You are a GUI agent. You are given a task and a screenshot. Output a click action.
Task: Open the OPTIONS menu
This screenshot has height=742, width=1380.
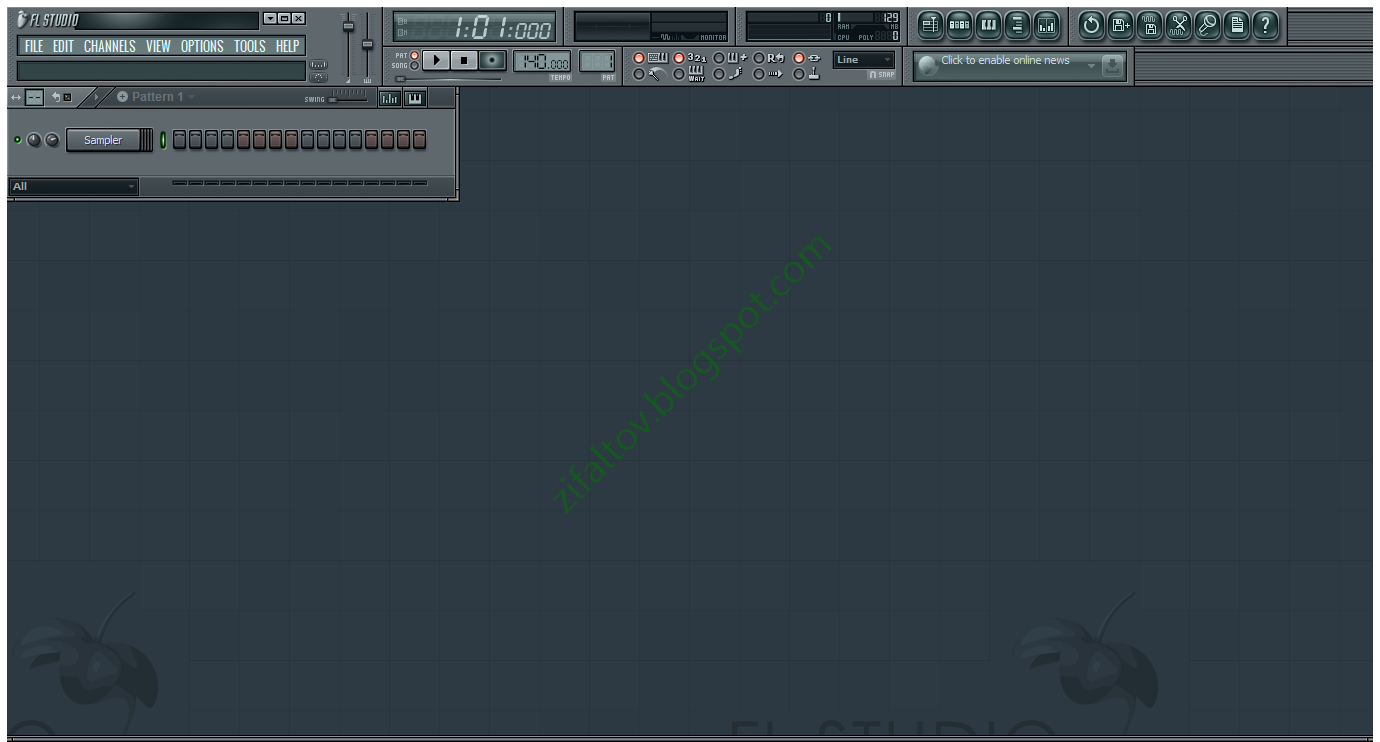pos(202,46)
